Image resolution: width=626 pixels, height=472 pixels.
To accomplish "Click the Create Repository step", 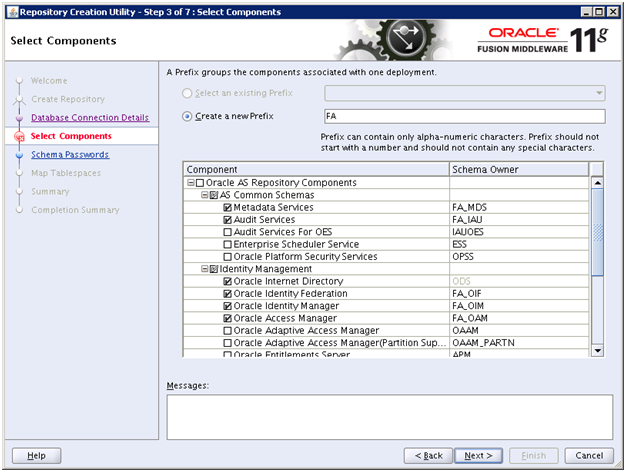I will 68,99.
